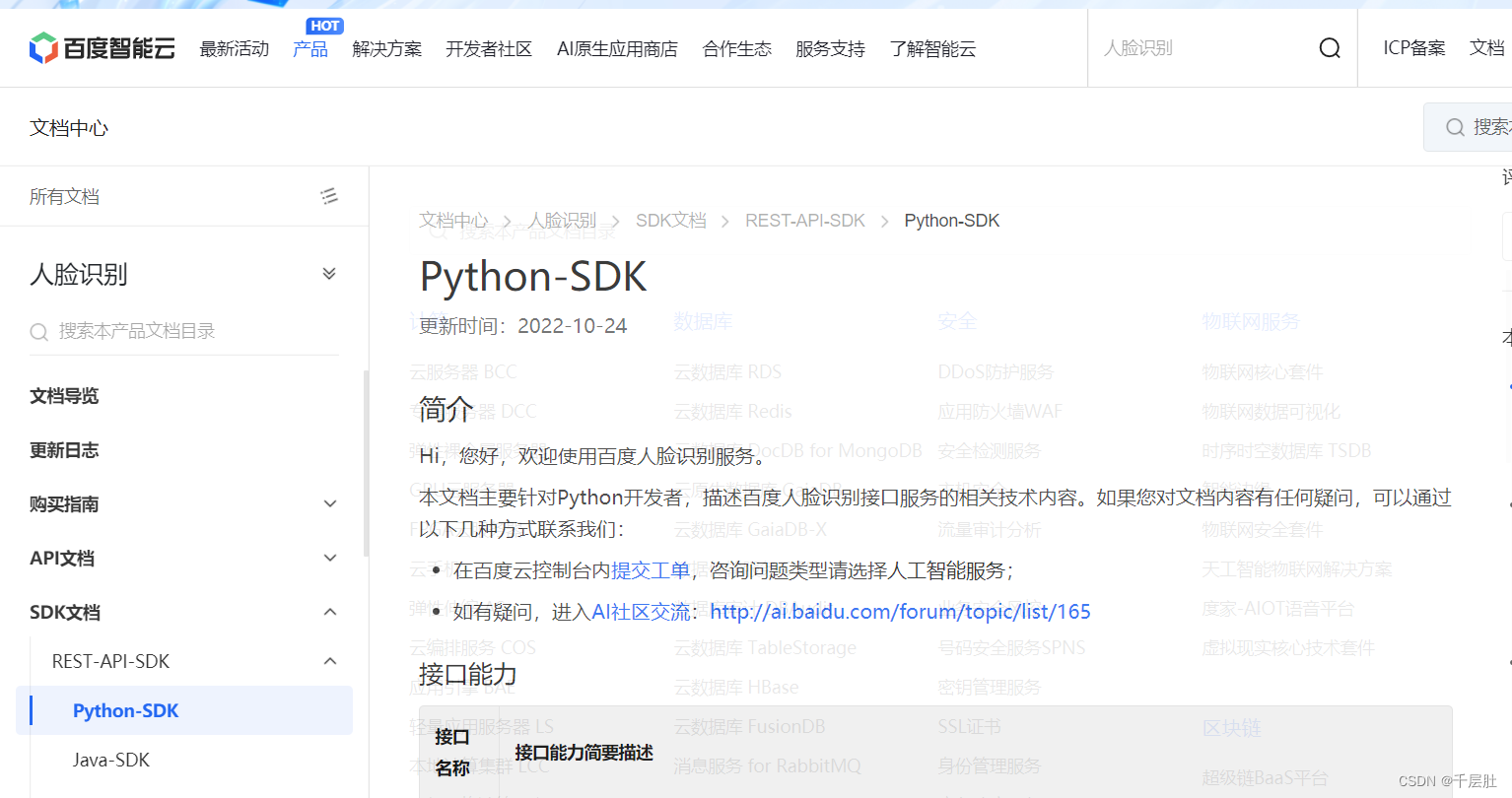The width and height of the screenshot is (1512, 798).
Task: Select Java-SDK in the sidebar
Action: (111, 760)
